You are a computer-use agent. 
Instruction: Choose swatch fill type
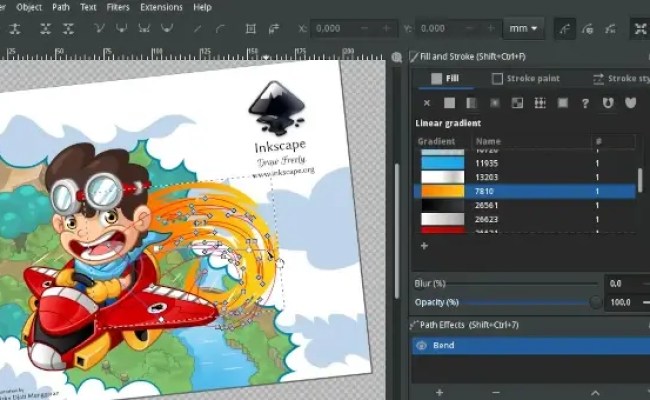(x=563, y=103)
